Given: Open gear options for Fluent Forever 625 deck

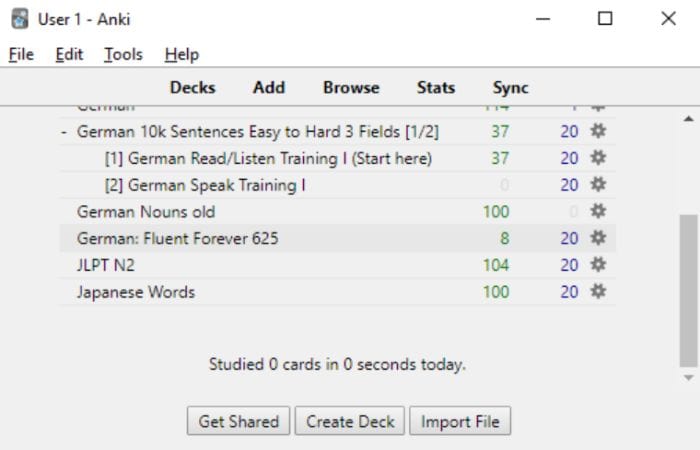Looking at the screenshot, I should 598,238.
